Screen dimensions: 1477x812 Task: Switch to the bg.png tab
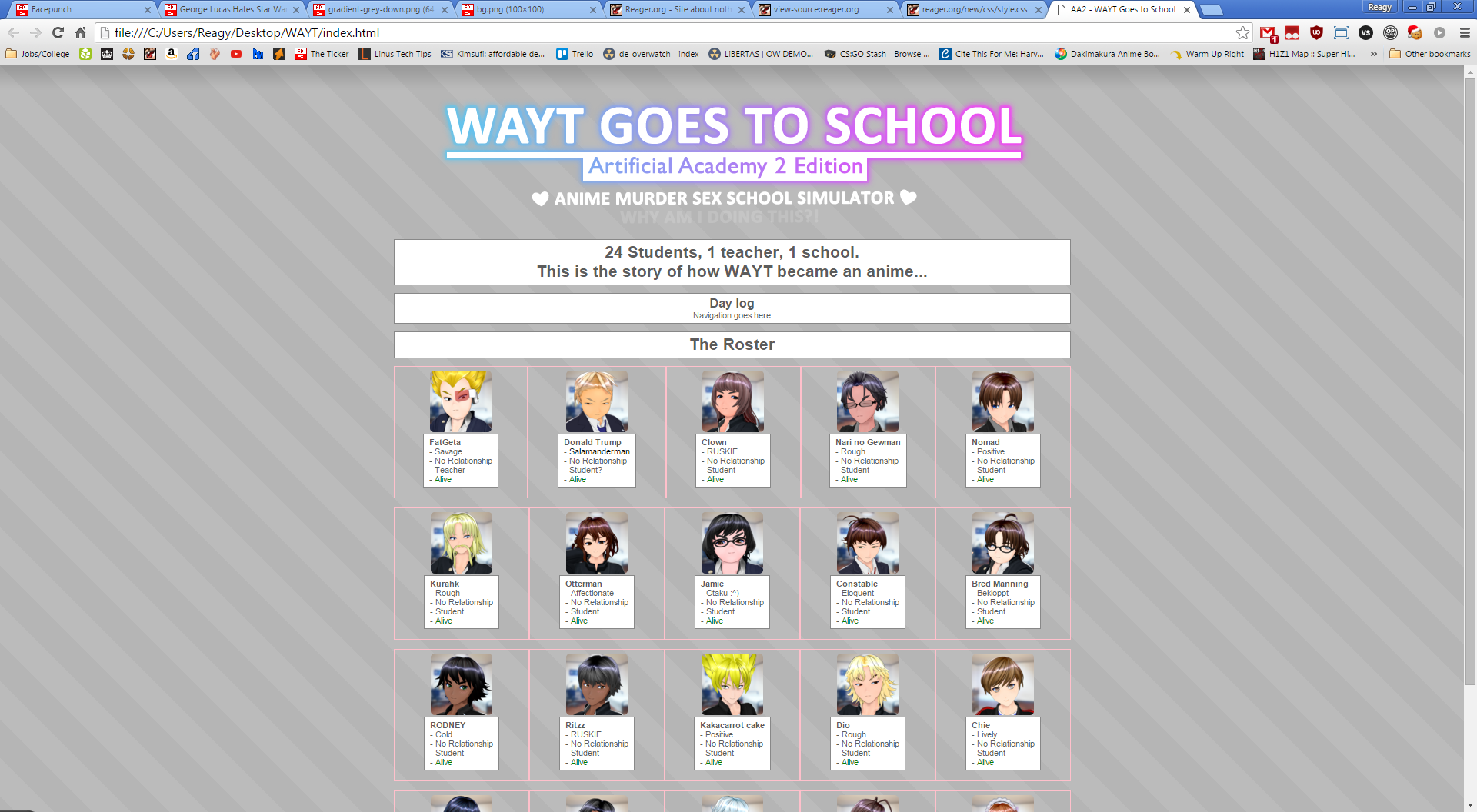click(x=528, y=9)
